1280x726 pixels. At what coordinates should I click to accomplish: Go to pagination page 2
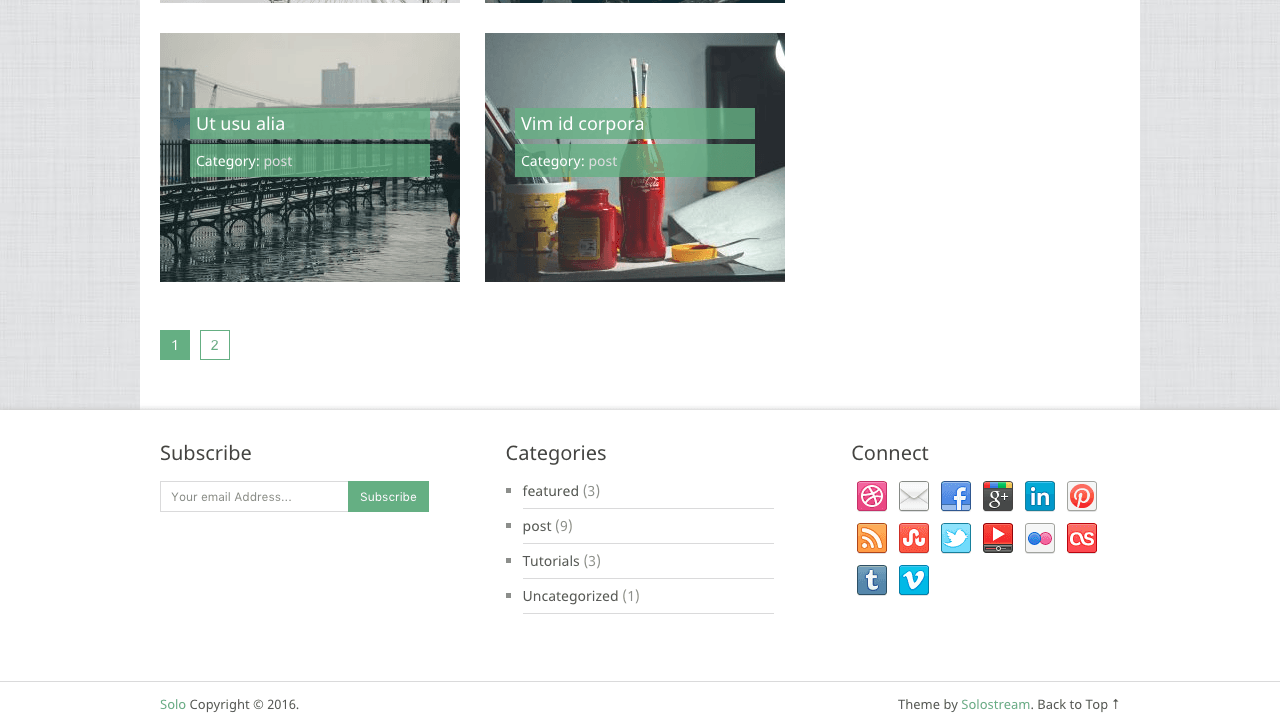pyautogui.click(x=215, y=345)
